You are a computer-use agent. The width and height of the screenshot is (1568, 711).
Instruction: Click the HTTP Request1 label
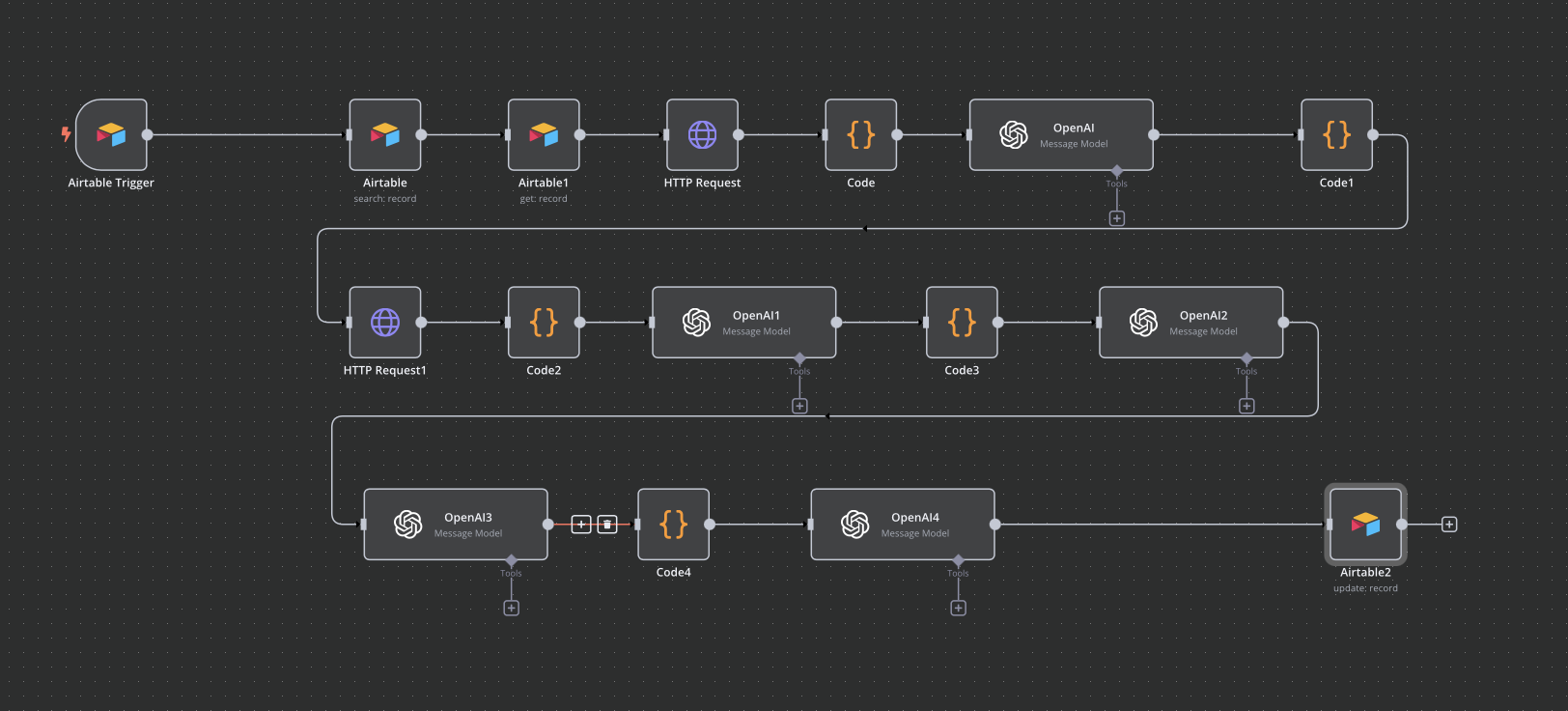click(x=385, y=370)
